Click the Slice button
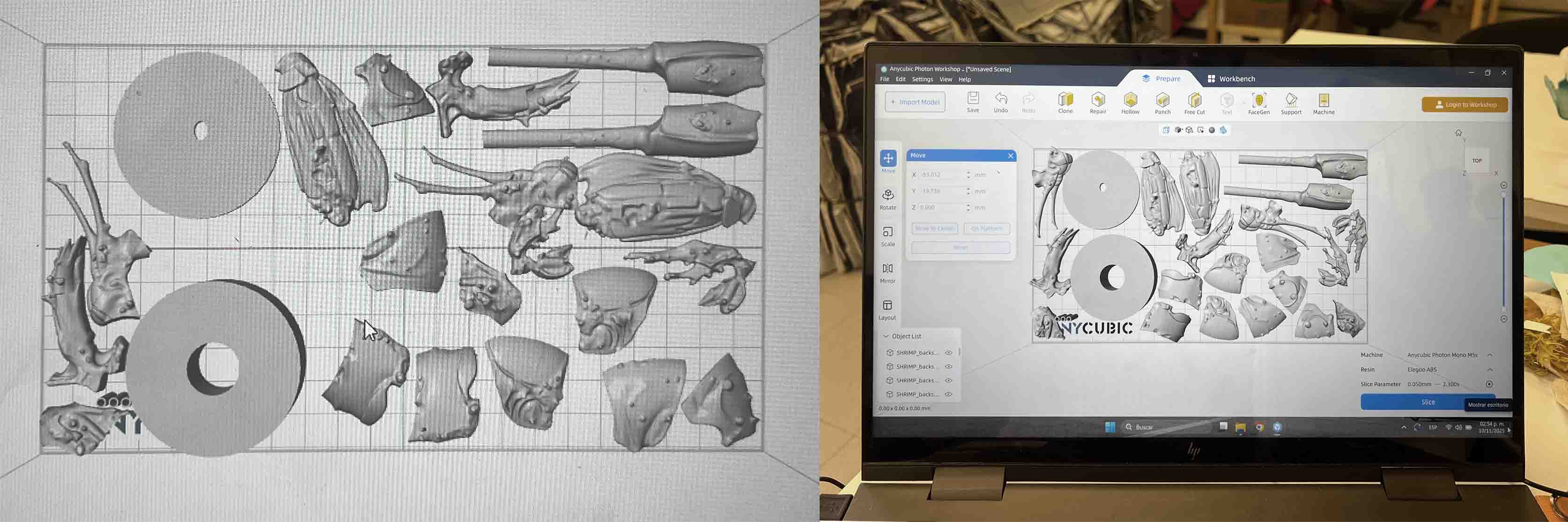 1427,402
